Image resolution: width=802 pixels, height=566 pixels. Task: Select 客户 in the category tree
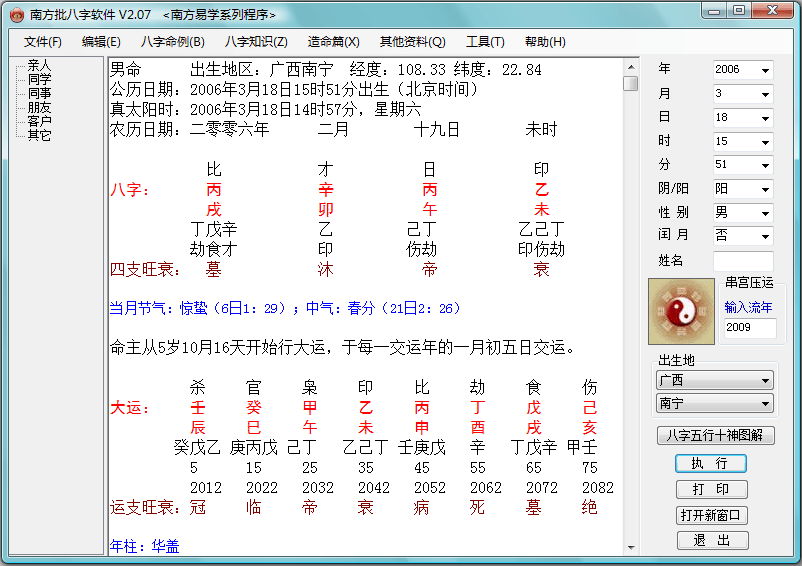tap(40, 121)
